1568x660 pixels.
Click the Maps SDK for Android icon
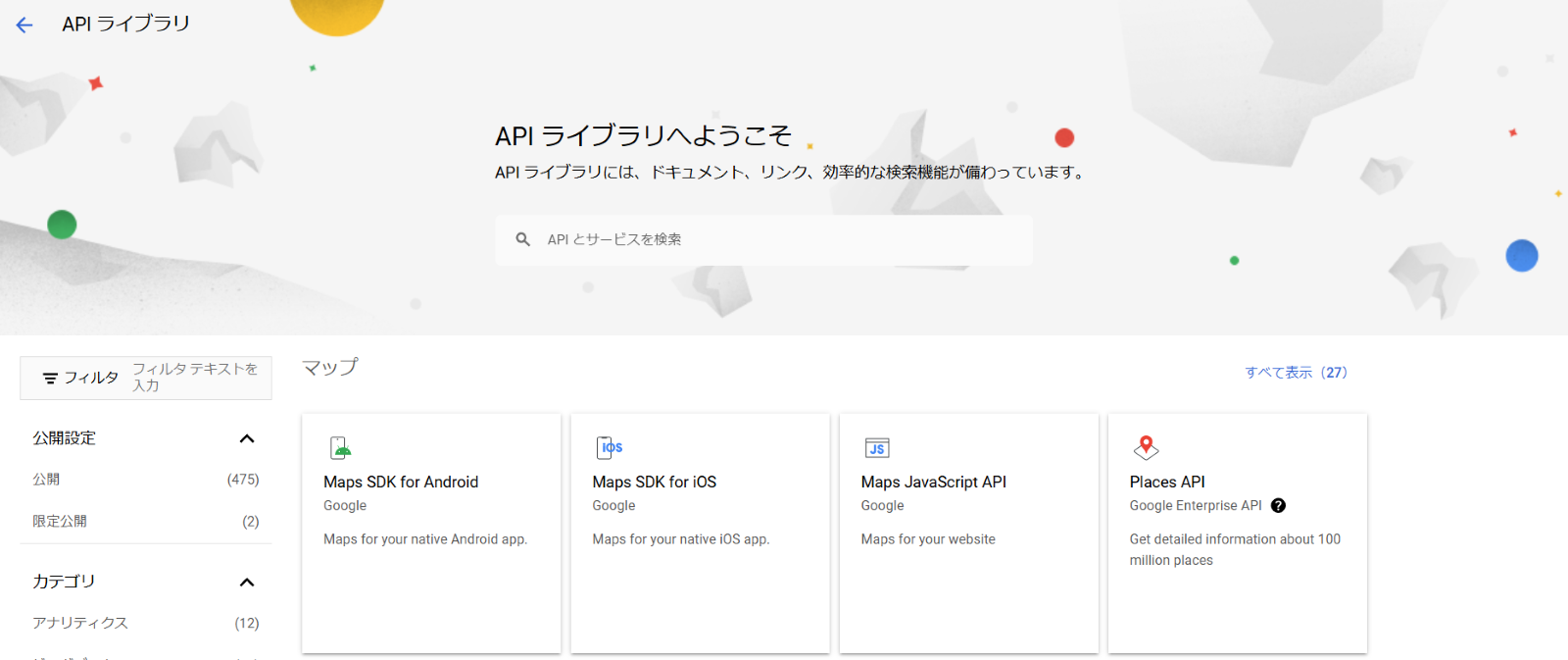[x=340, y=448]
